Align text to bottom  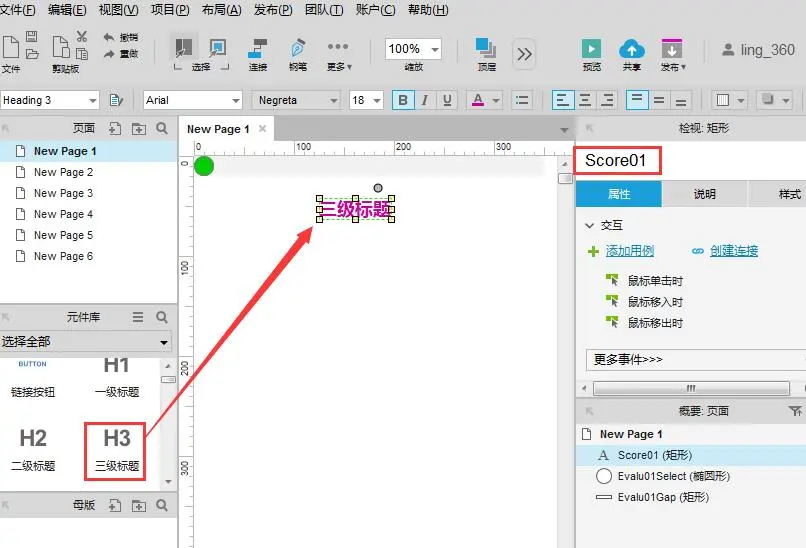pos(681,100)
